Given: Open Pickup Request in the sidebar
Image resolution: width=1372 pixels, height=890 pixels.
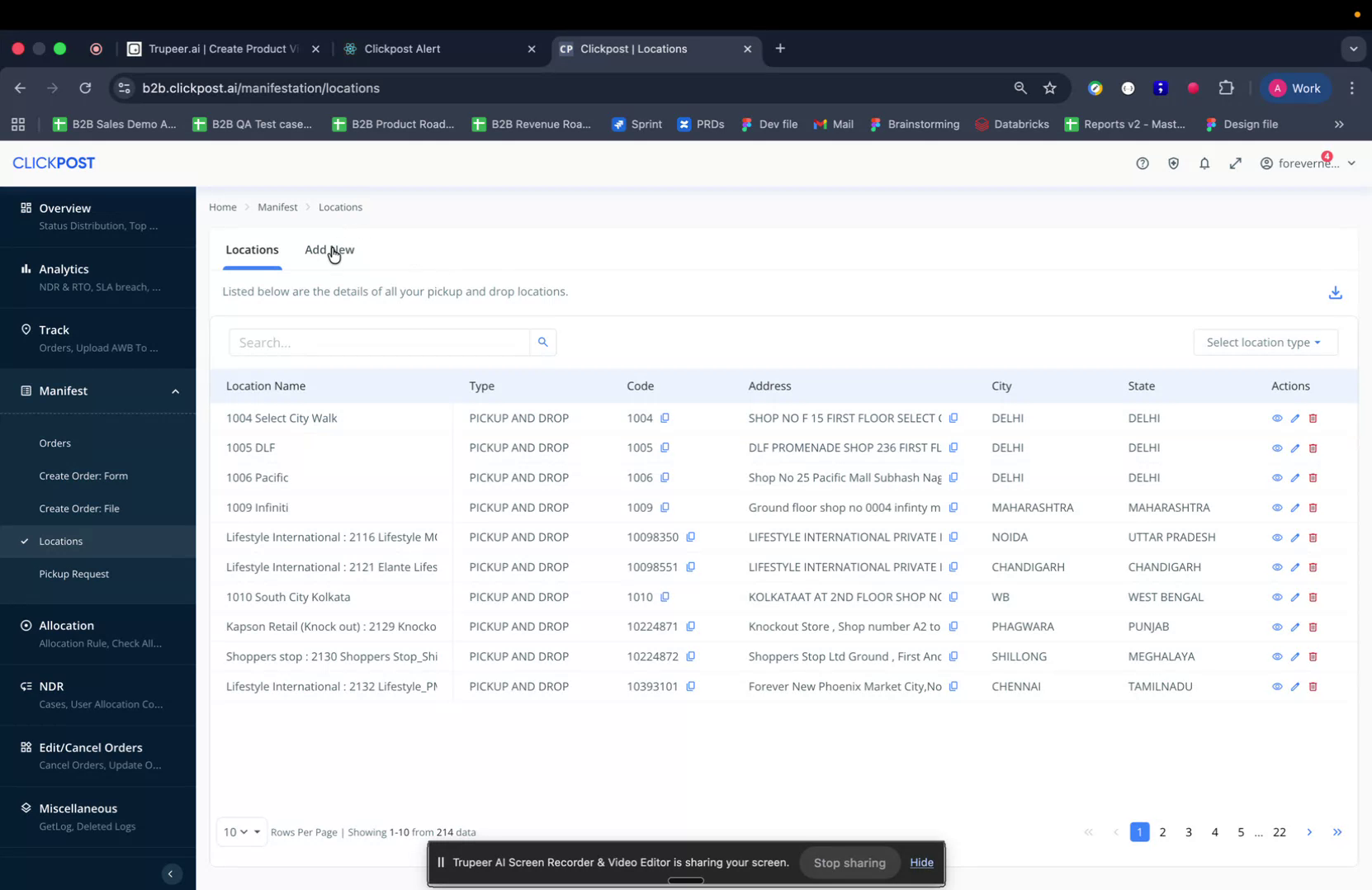Looking at the screenshot, I should pos(73,574).
